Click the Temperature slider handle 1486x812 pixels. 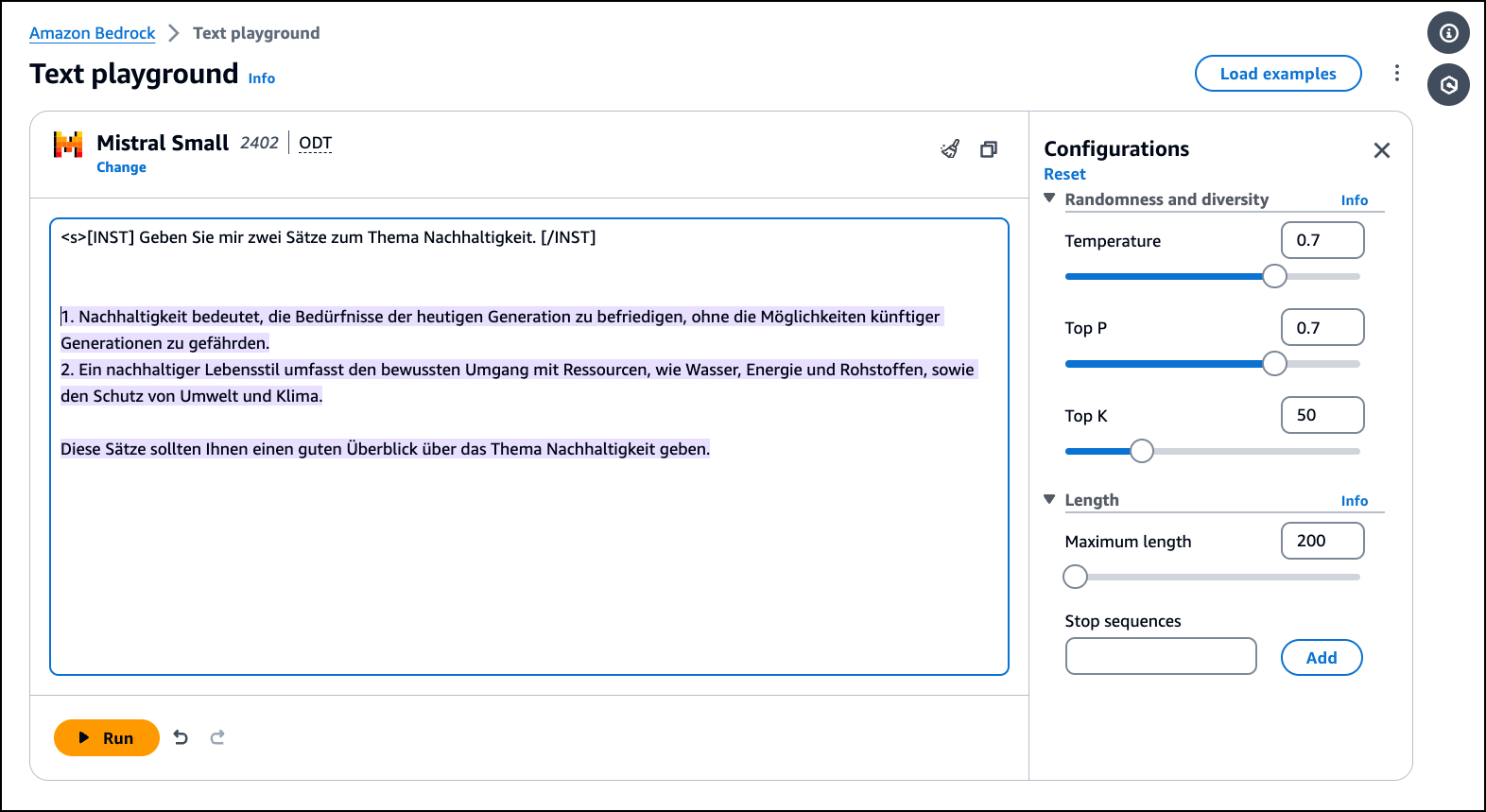[1274, 276]
